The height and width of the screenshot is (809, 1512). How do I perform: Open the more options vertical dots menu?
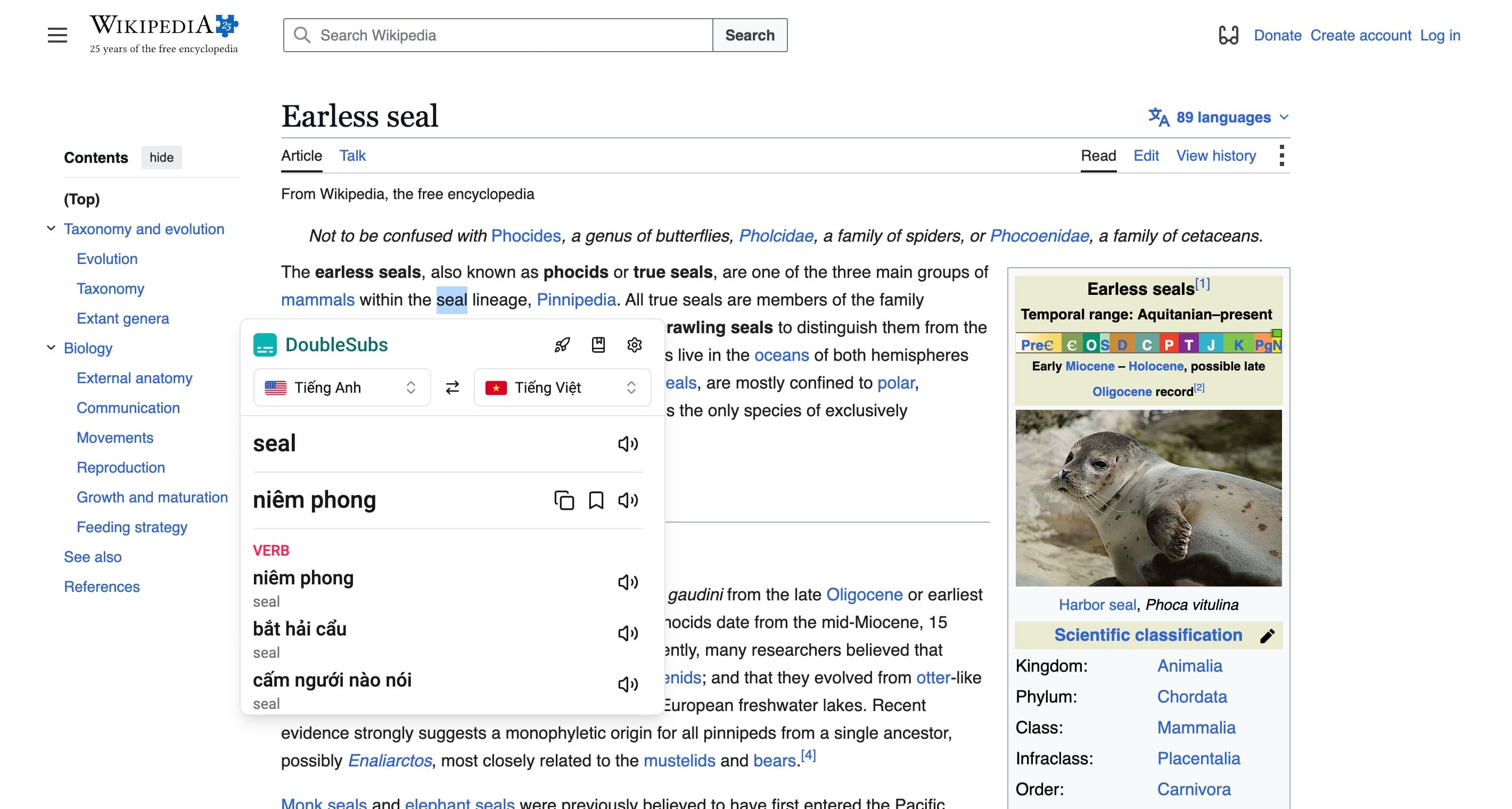(x=1281, y=155)
